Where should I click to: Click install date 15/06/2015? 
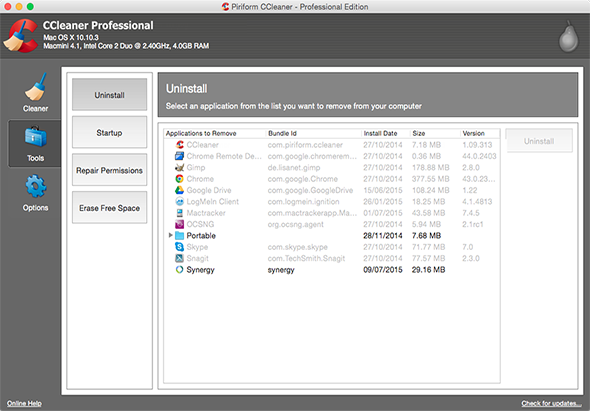[383, 190]
